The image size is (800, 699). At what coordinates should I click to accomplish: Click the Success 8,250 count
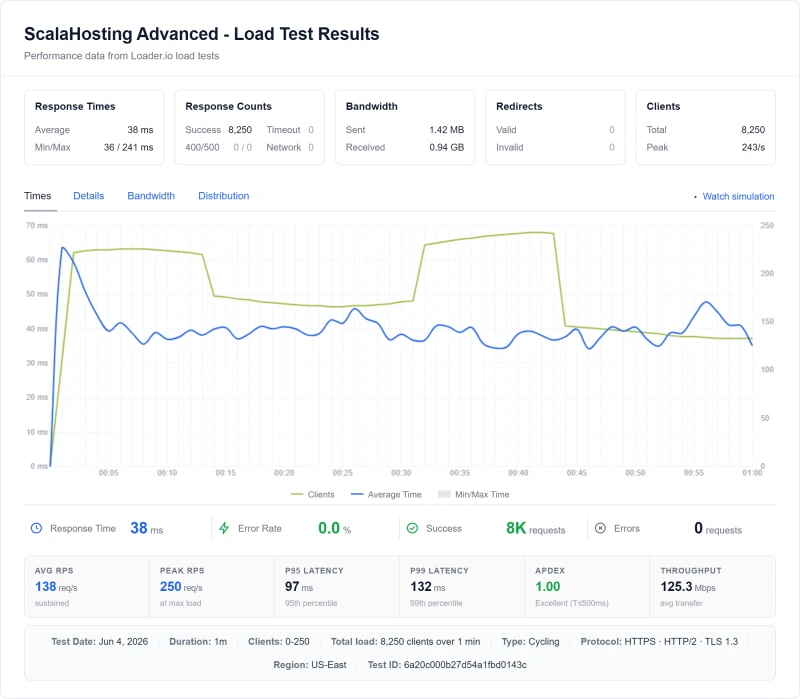click(x=240, y=130)
